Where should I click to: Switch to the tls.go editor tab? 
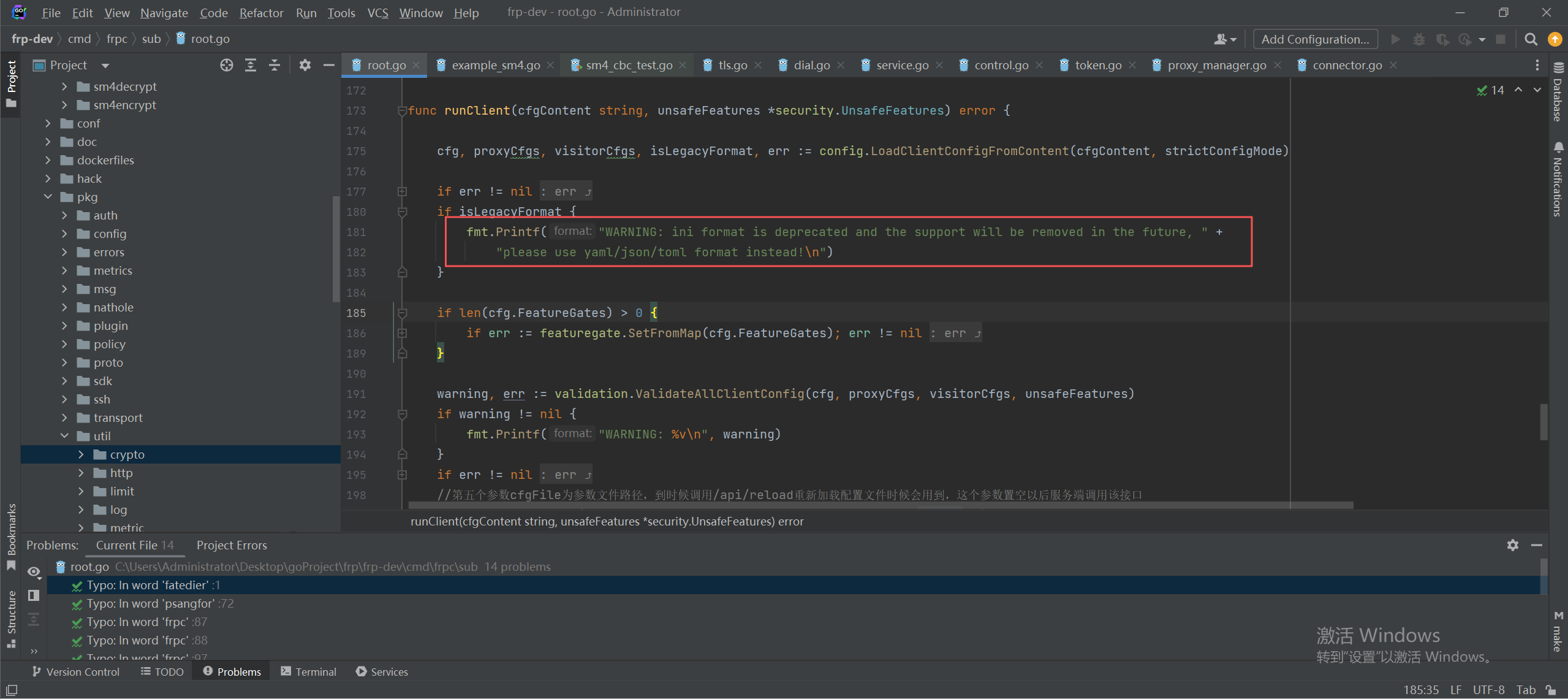pyautogui.click(x=732, y=65)
